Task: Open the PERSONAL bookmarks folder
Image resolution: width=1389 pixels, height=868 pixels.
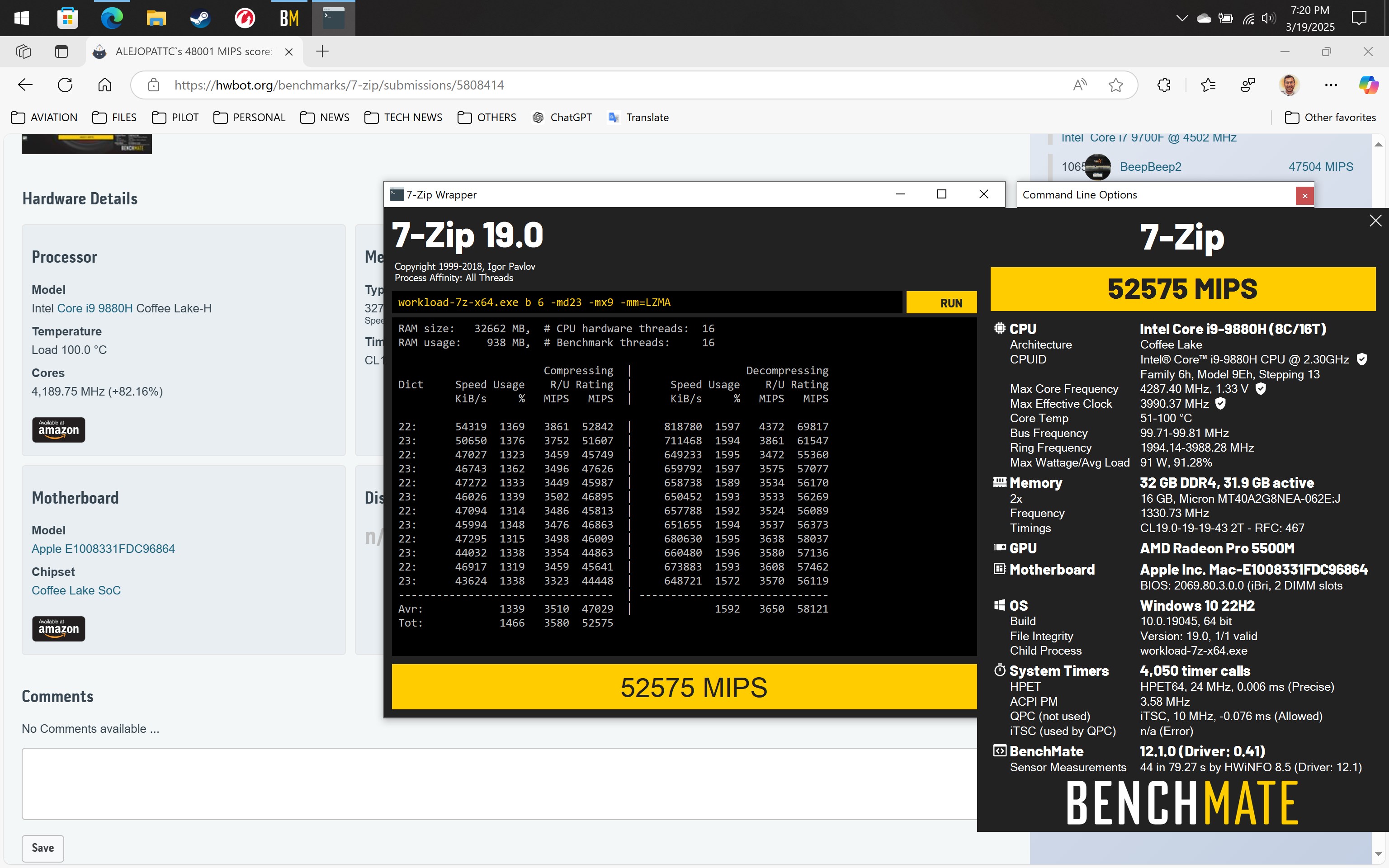Action: pos(249,117)
